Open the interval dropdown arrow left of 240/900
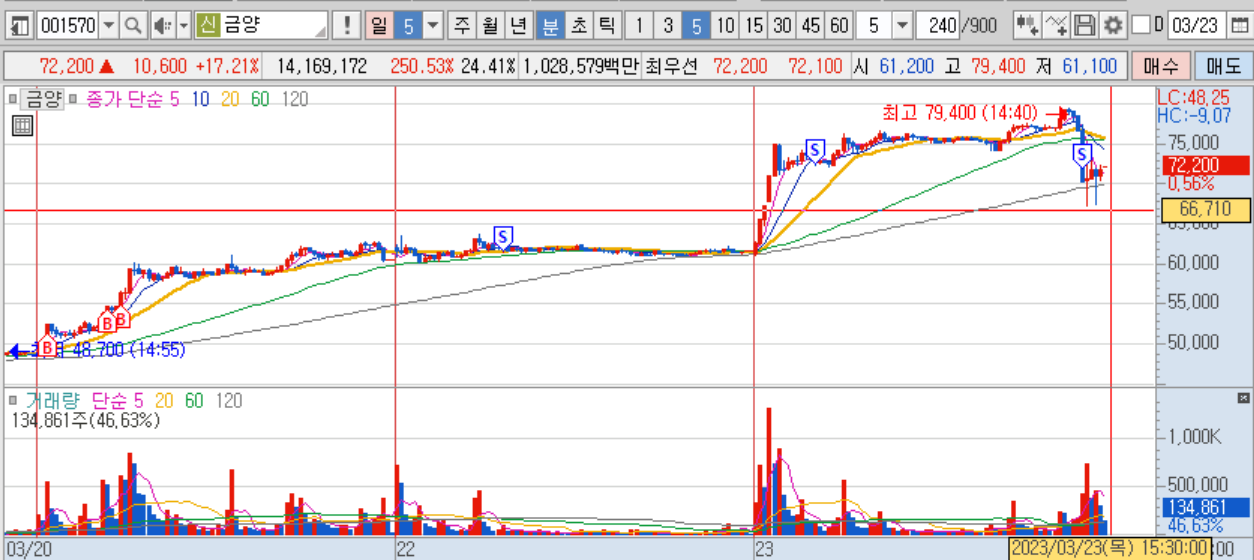Image resolution: width=1254 pixels, height=560 pixels. (902, 25)
